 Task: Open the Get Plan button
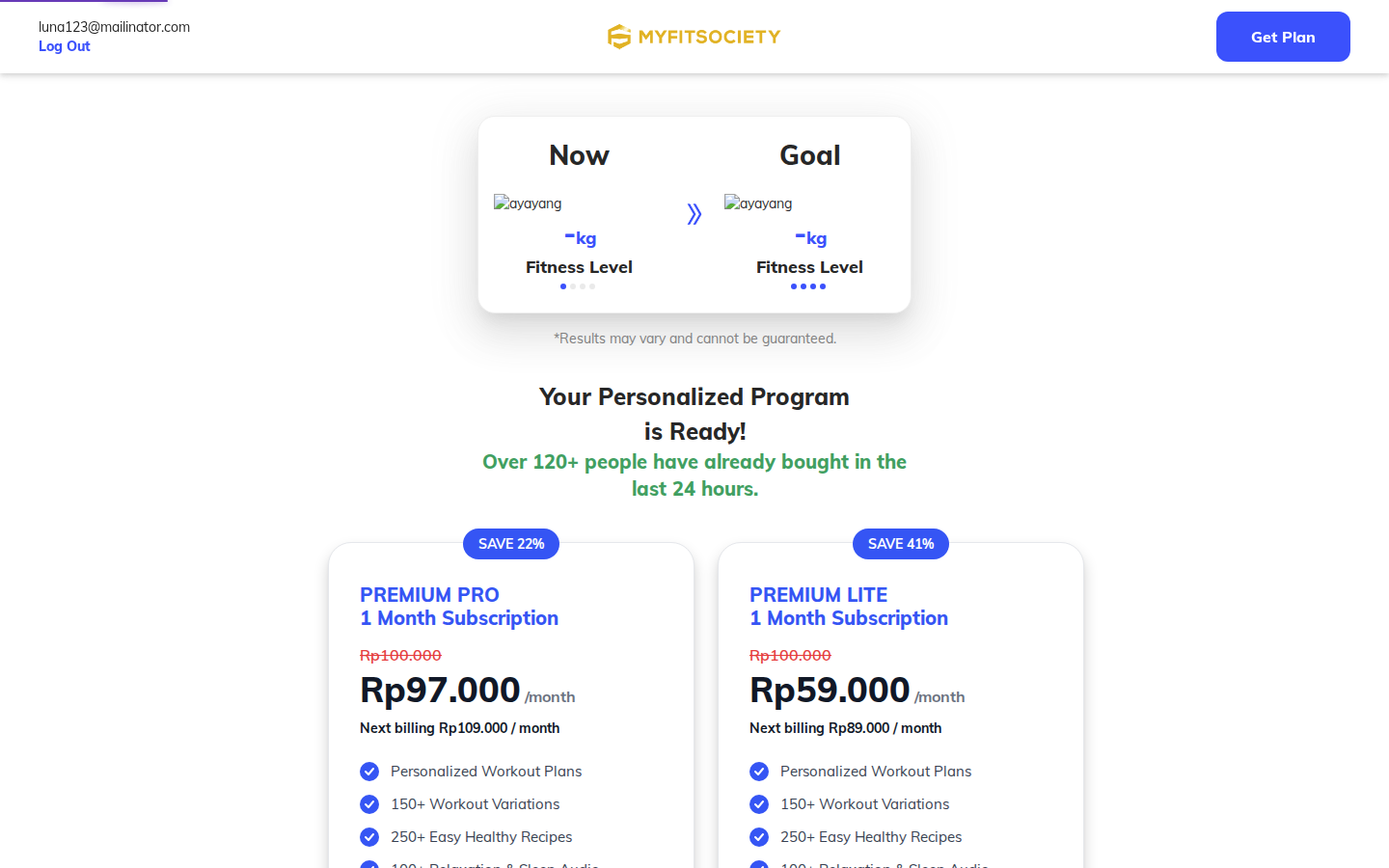[x=1283, y=37]
